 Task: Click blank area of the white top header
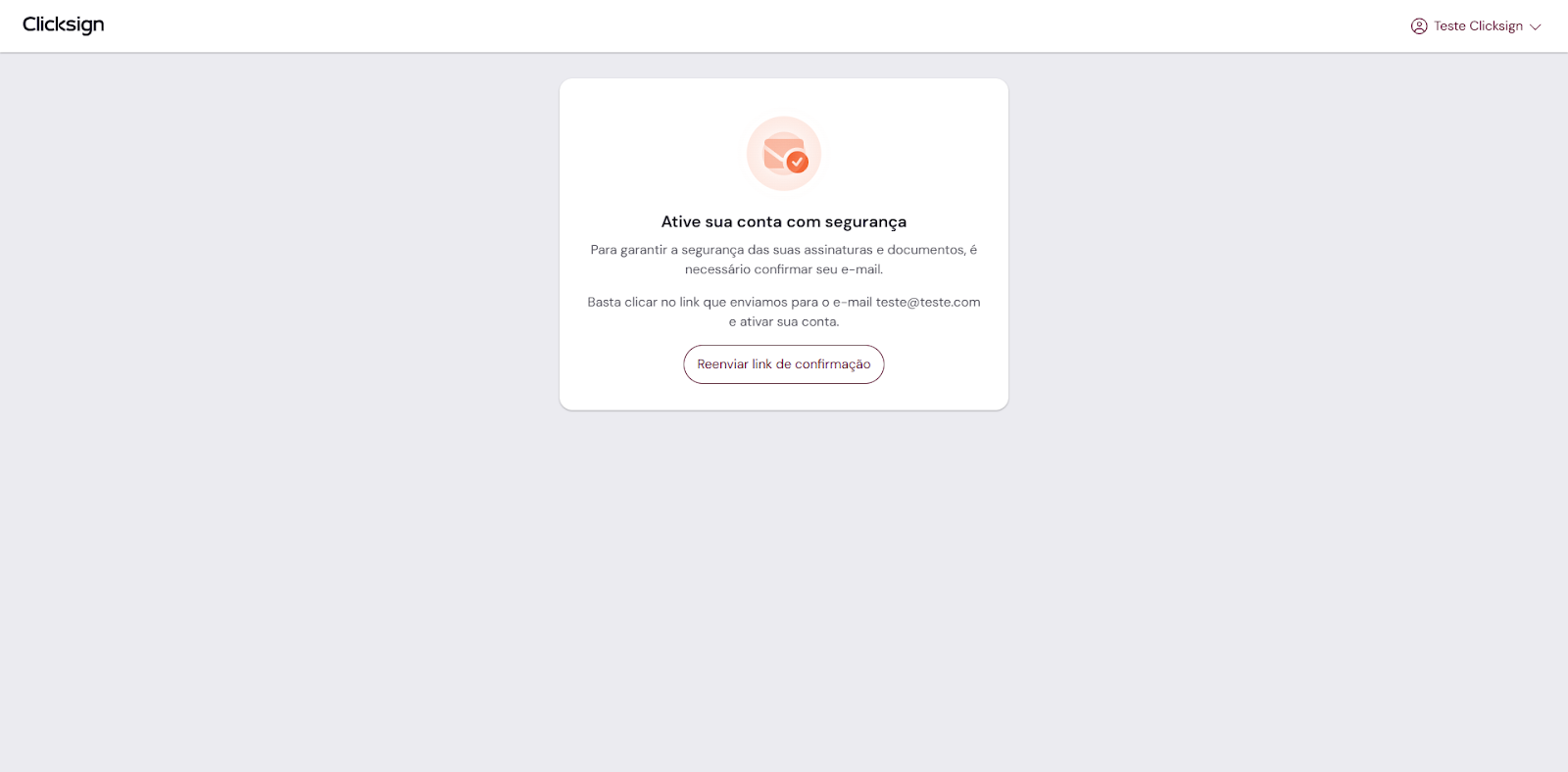tap(745, 26)
